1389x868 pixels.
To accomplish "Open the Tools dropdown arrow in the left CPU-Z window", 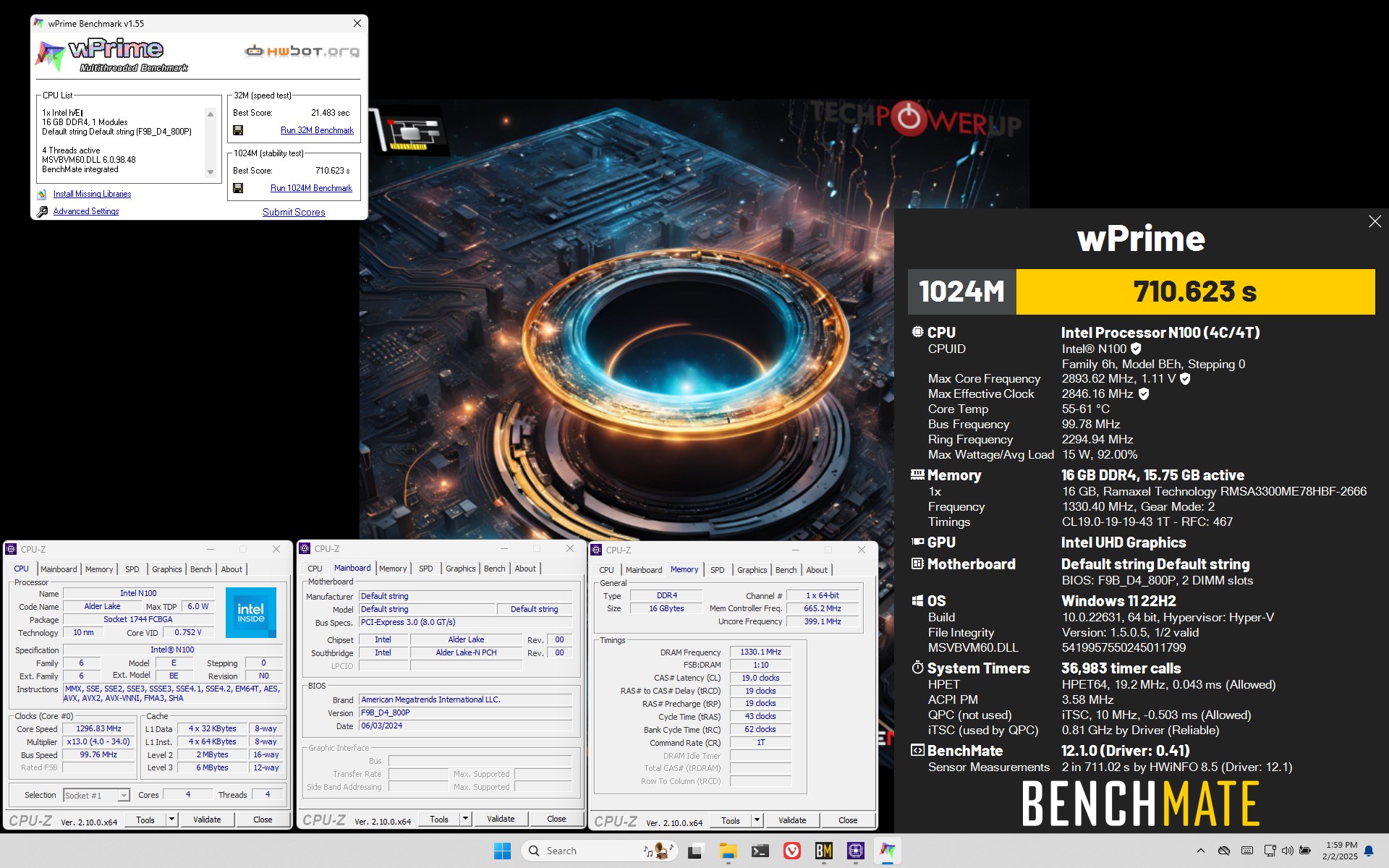I will 171,820.
